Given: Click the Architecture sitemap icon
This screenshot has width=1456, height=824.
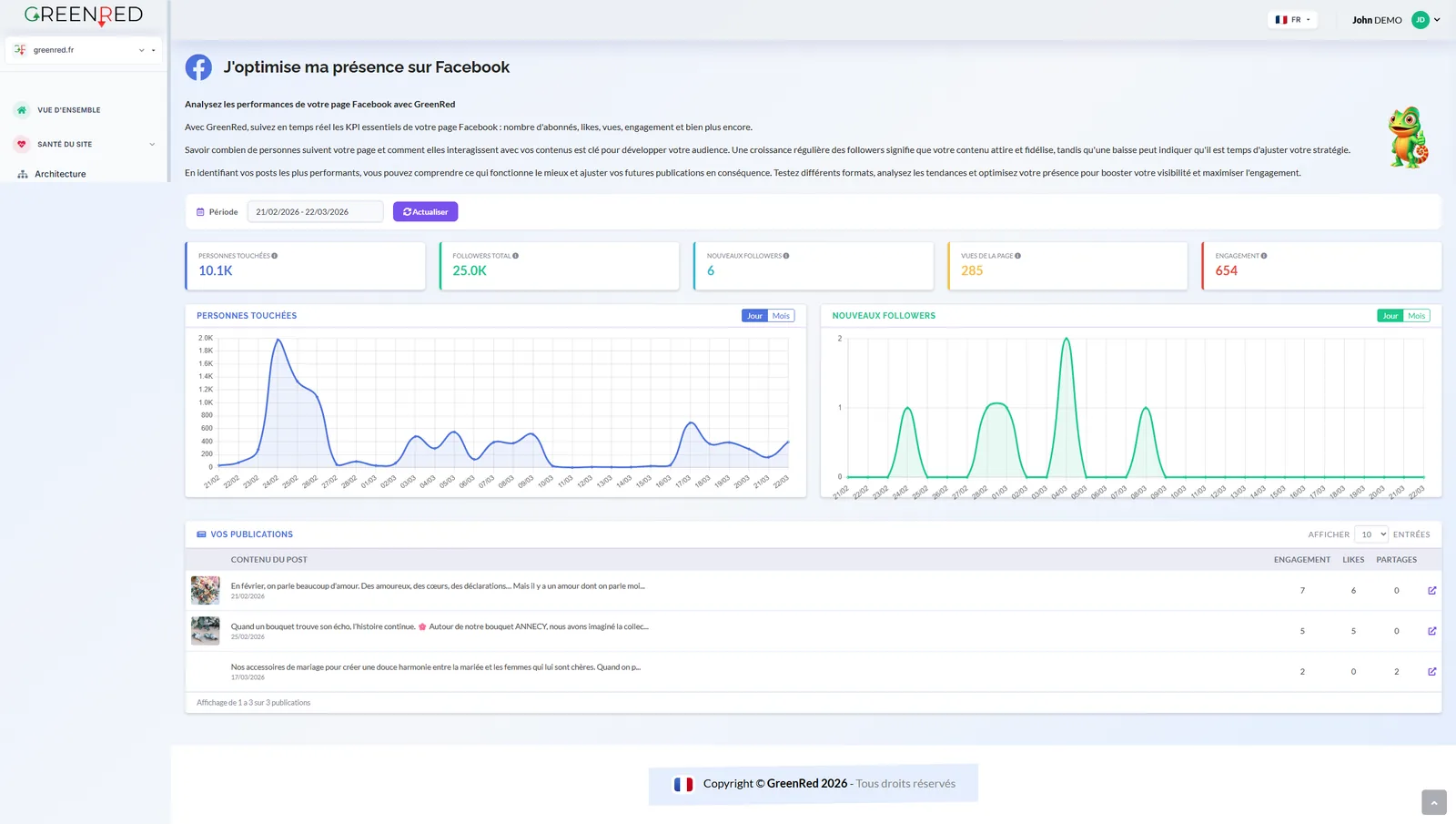Looking at the screenshot, I should 23,174.
